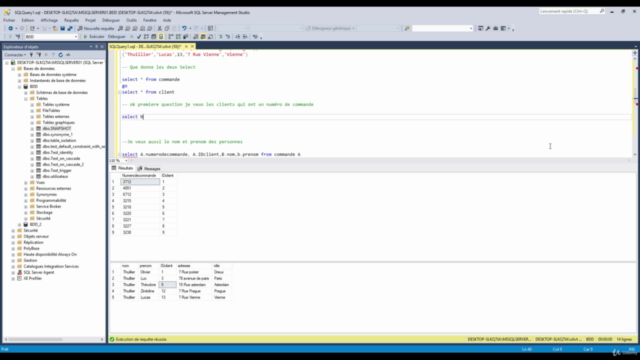The width and height of the screenshot is (640, 360).
Task: Click the save all icon
Action: [70, 29]
